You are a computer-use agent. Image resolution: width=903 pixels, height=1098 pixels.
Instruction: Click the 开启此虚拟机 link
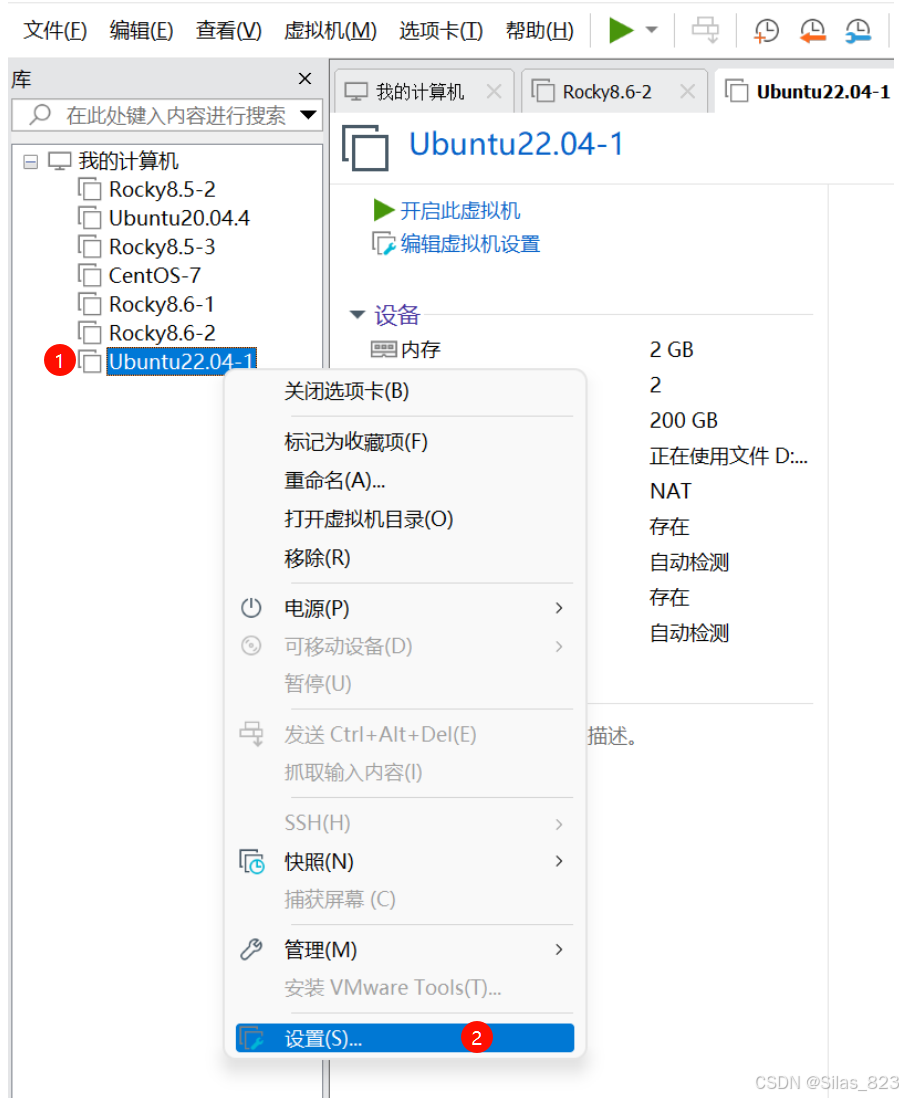(x=460, y=211)
